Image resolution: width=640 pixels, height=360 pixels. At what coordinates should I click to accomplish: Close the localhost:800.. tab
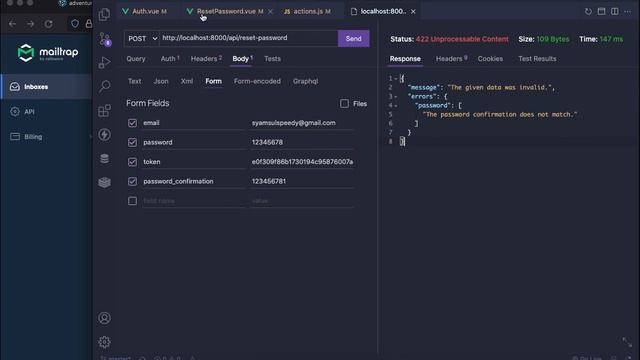point(413,11)
